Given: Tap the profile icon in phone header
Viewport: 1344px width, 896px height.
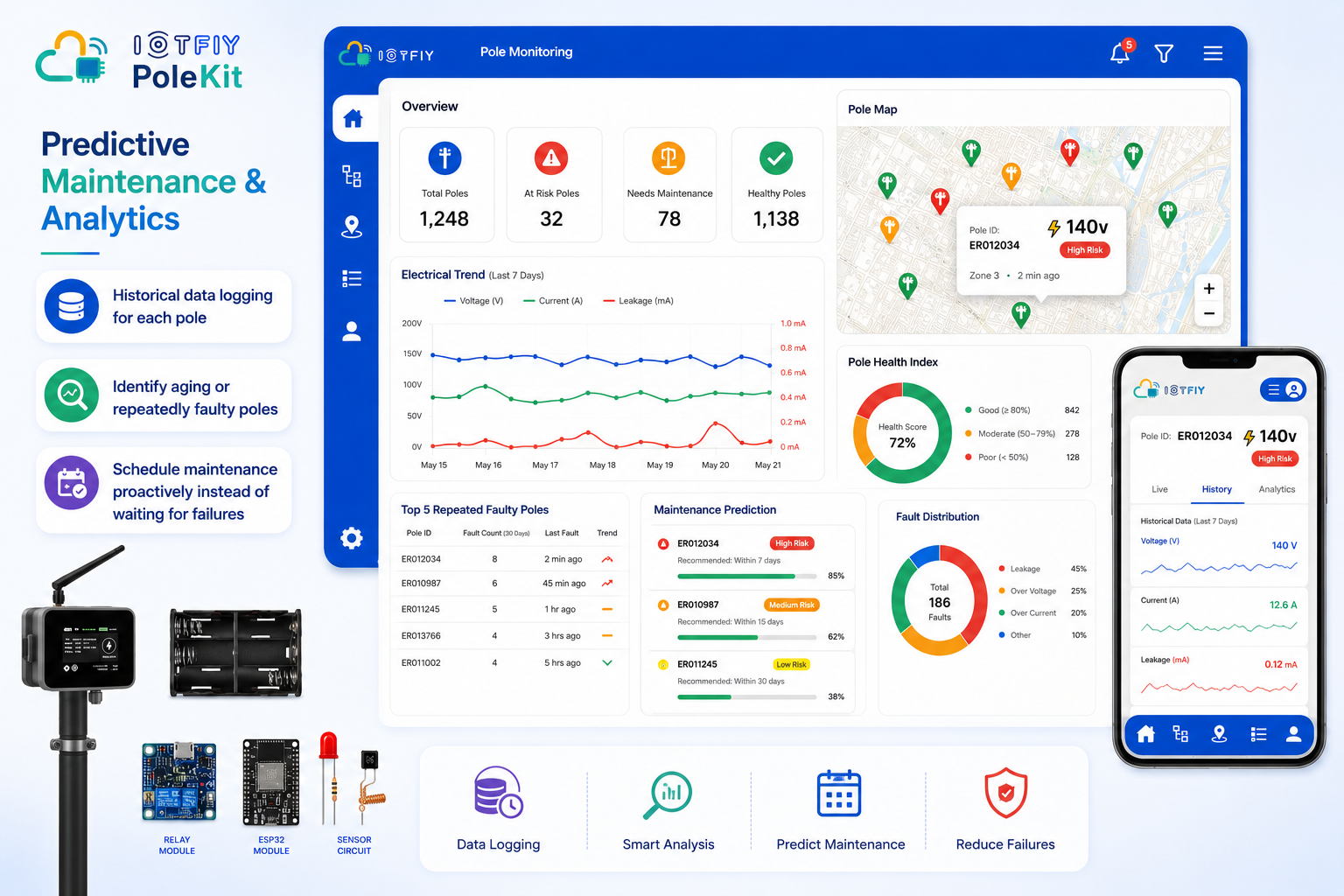Looking at the screenshot, I should 1294,390.
